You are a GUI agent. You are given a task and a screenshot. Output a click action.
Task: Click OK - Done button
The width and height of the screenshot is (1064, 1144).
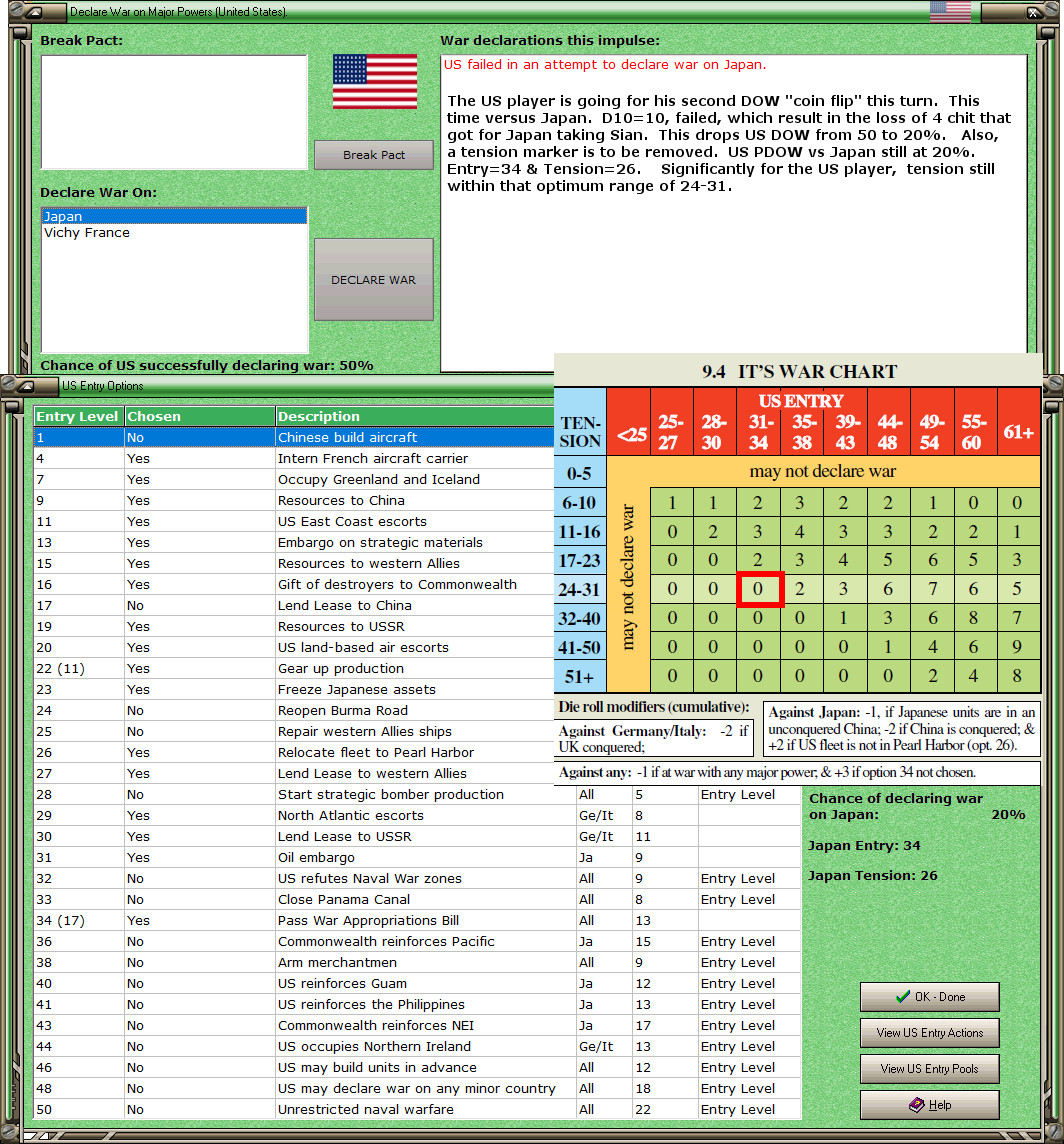930,997
